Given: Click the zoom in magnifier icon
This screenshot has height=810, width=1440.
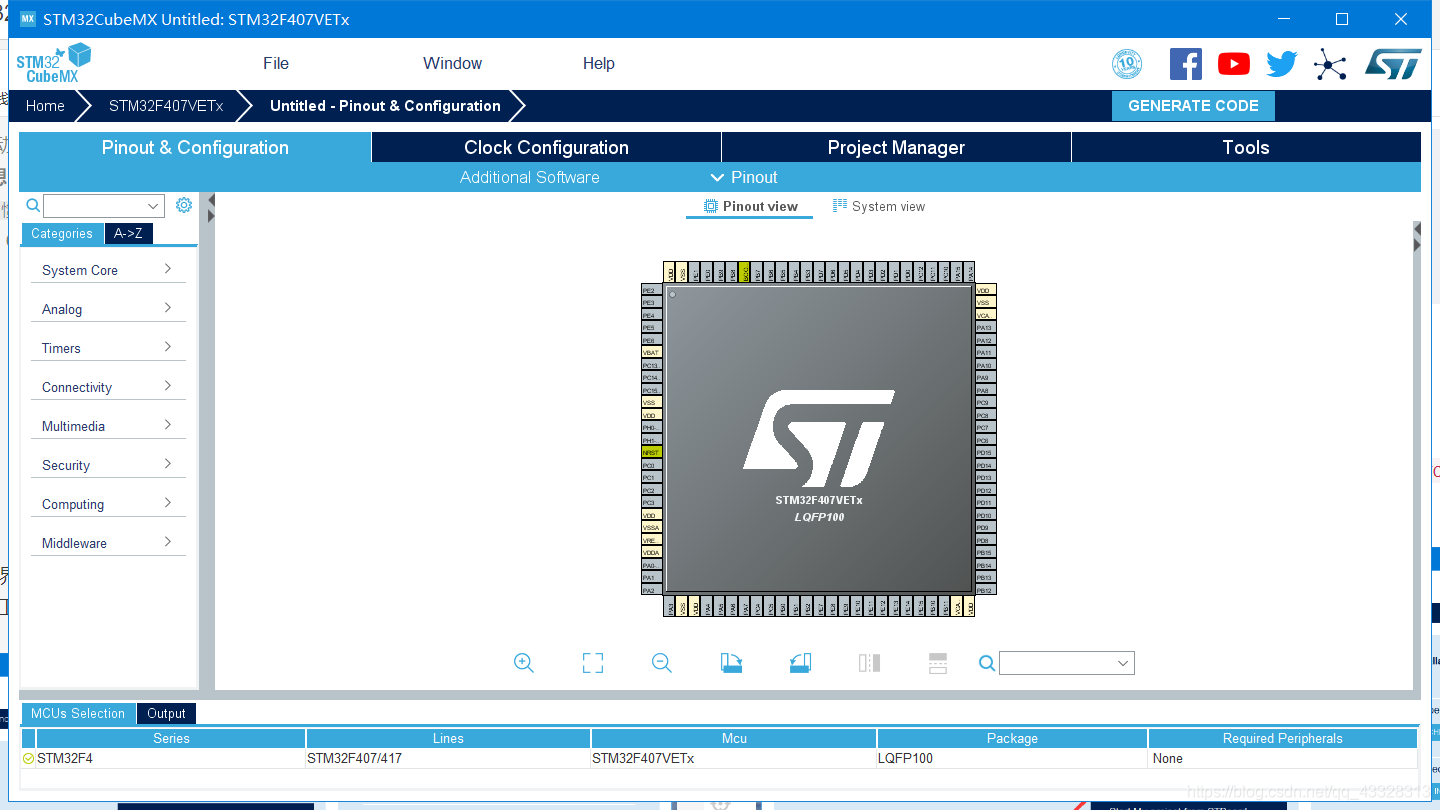Looking at the screenshot, I should click(523, 663).
